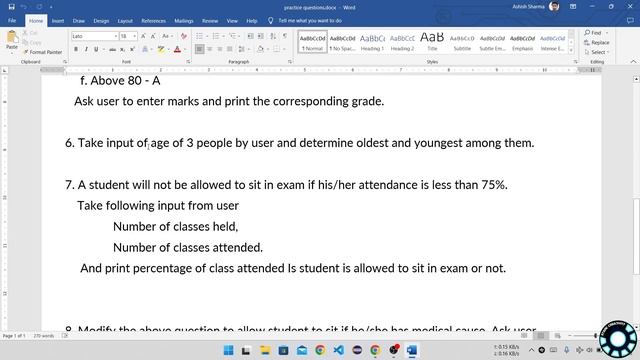Image resolution: width=640 pixels, height=360 pixels.
Task: Click the Windows Start button
Action: point(229,350)
